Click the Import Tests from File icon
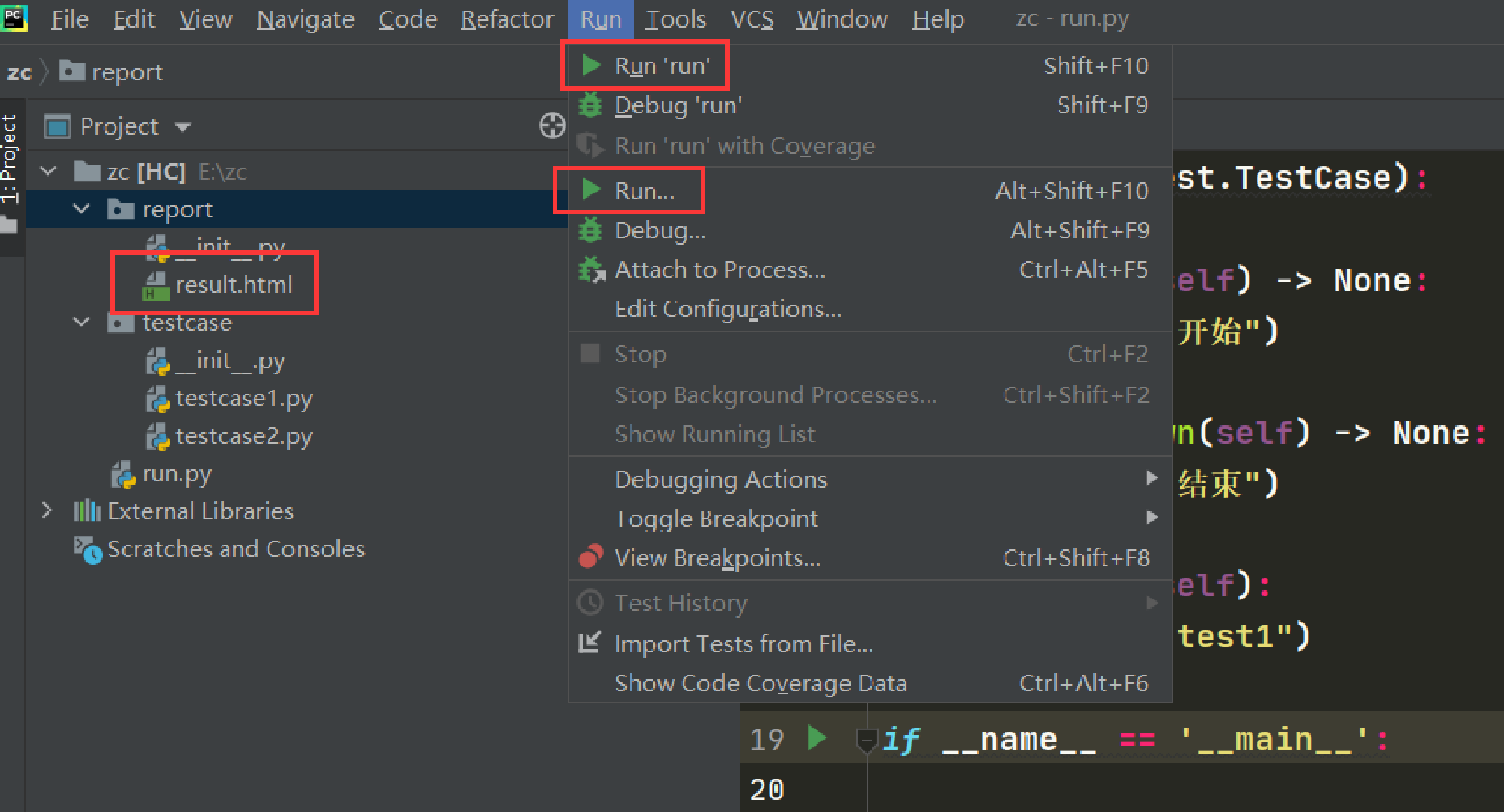 pyautogui.click(x=589, y=643)
